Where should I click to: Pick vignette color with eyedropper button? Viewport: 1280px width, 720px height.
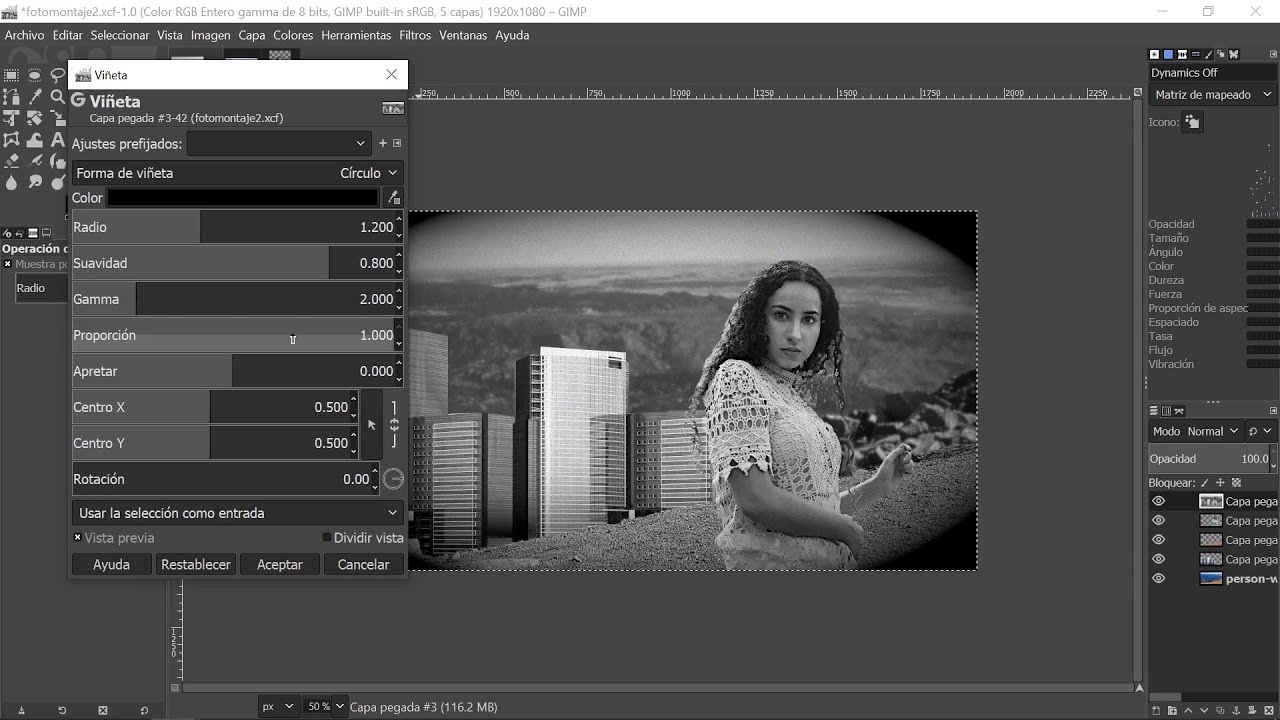(x=394, y=198)
